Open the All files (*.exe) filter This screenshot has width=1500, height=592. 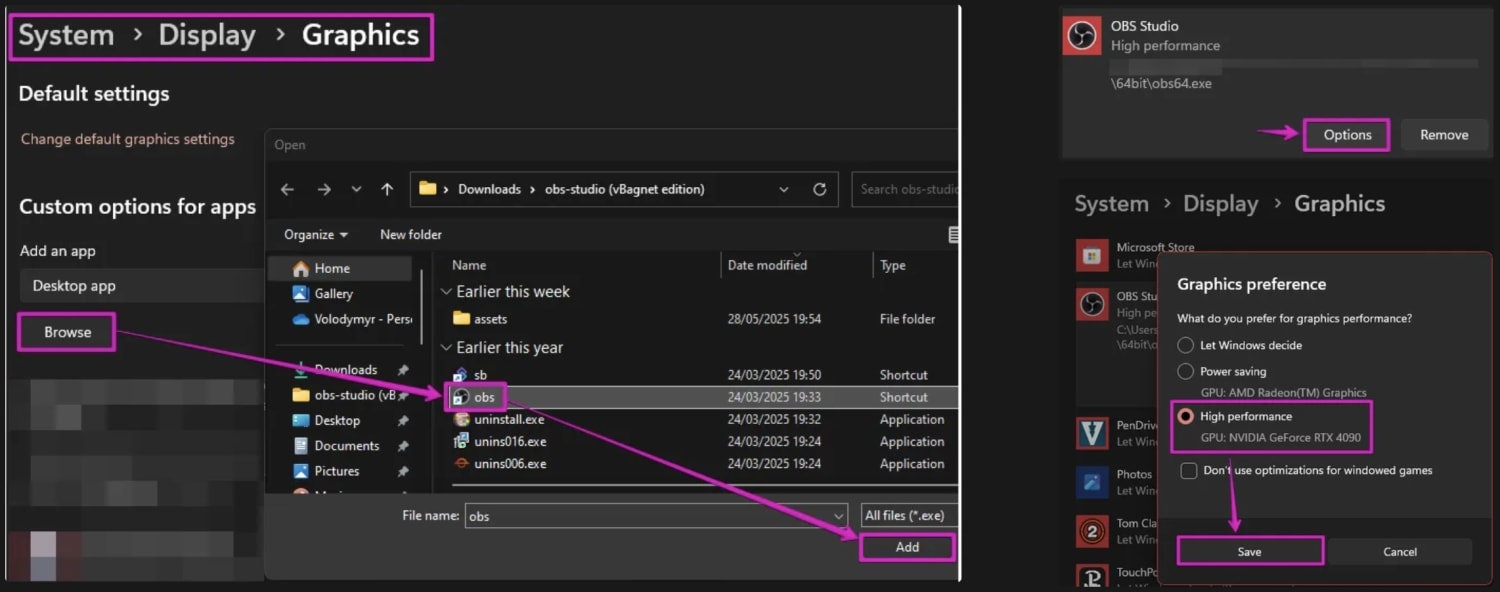click(908, 515)
